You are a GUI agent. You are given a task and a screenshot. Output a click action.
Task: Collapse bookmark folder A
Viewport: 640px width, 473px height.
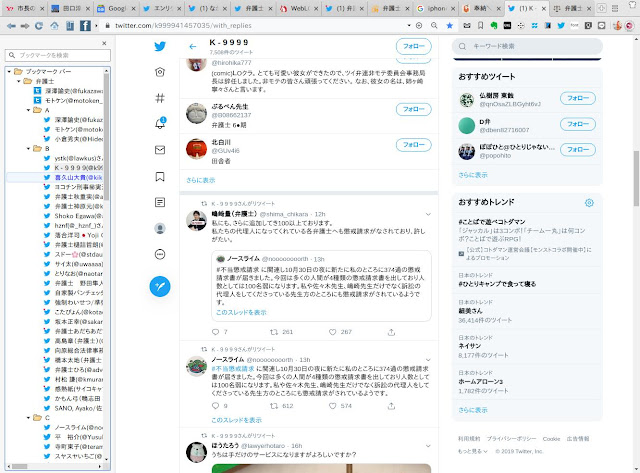(x=28, y=110)
